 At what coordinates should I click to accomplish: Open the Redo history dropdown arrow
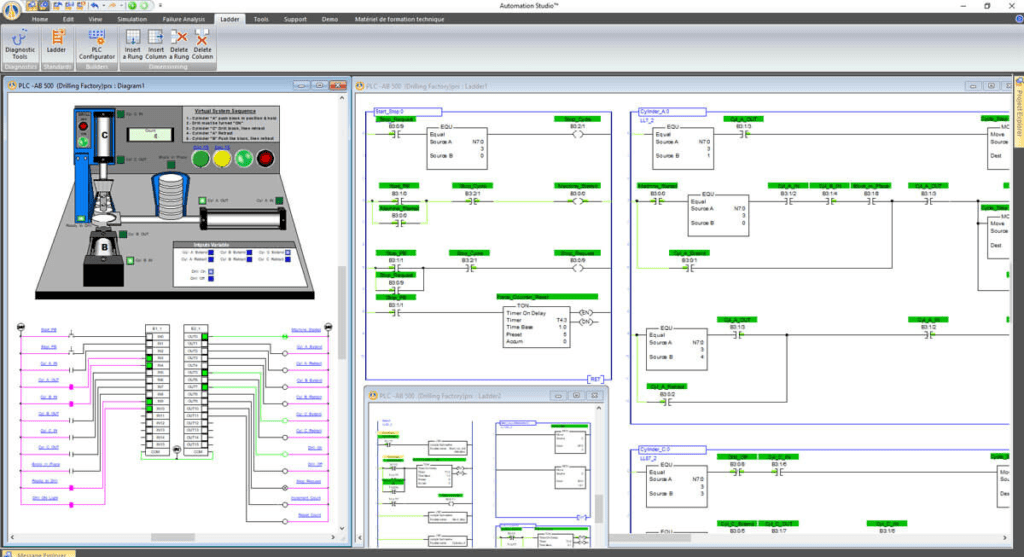[x=121, y=5]
